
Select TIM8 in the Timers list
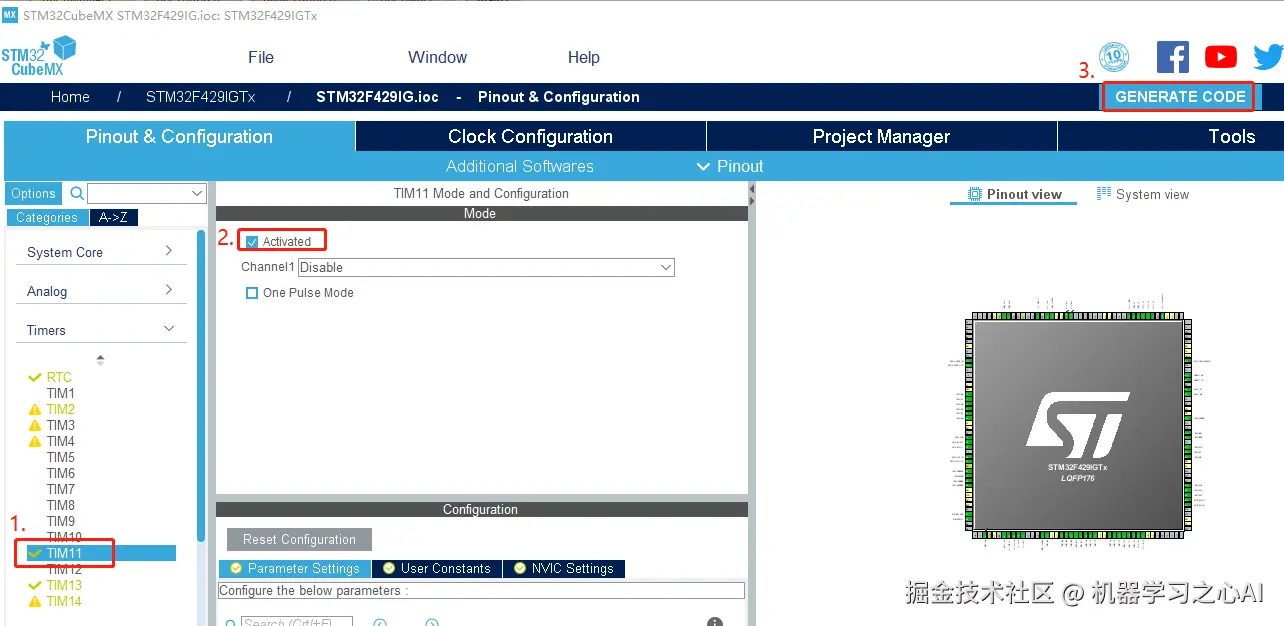coord(60,505)
